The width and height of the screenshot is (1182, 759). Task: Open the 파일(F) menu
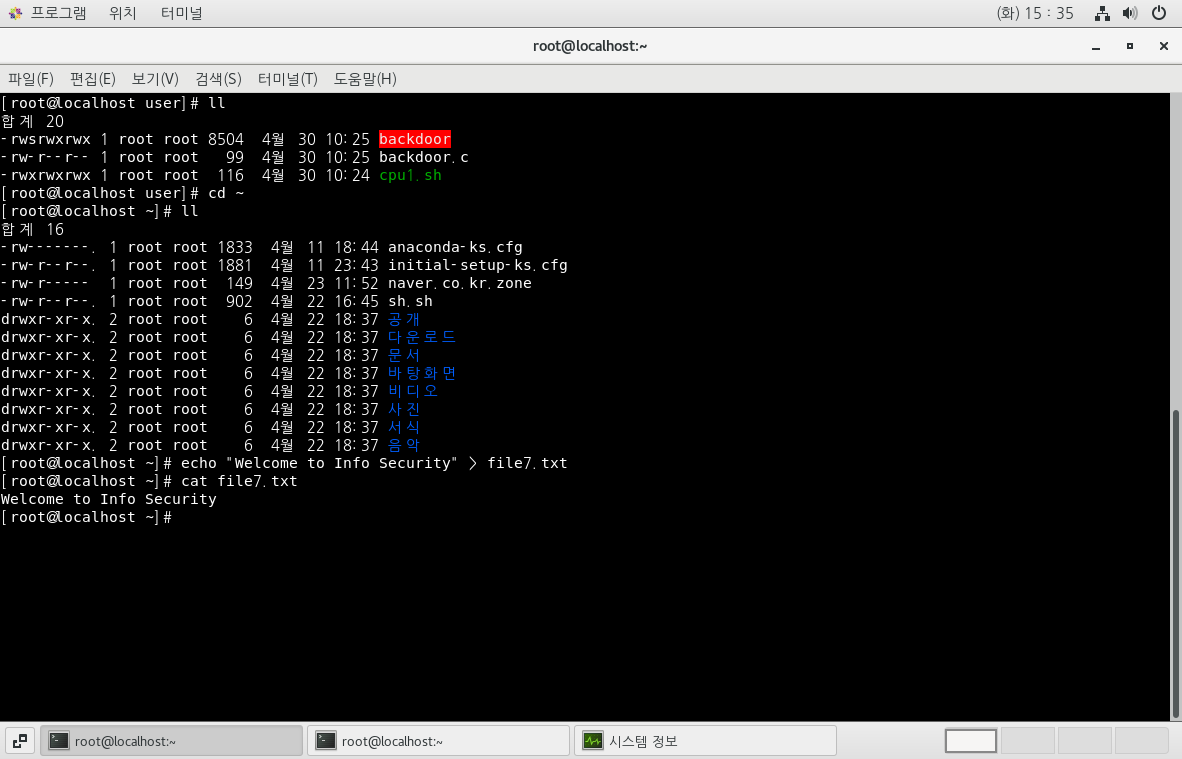coord(31,78)
